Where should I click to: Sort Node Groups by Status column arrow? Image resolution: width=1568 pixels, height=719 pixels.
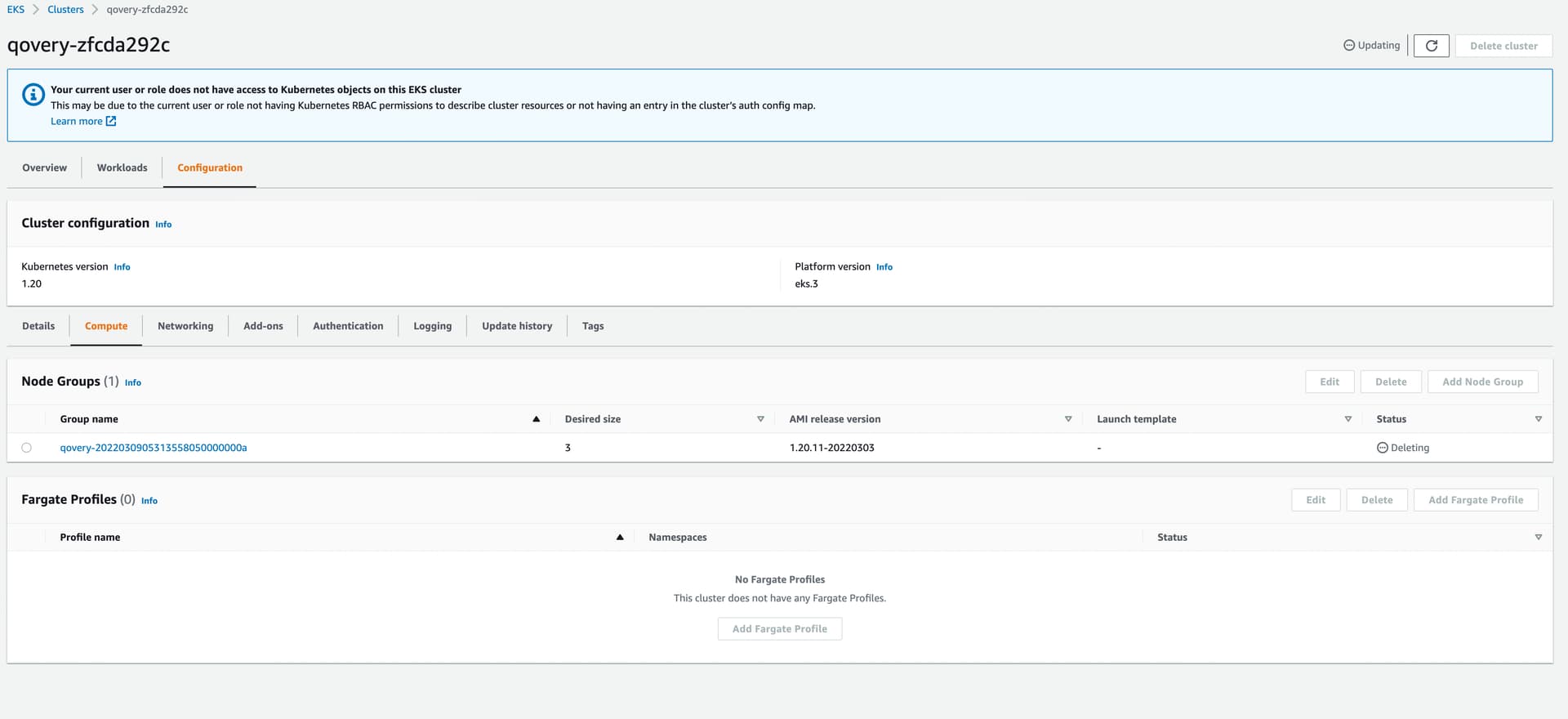tap(1539, 419)
